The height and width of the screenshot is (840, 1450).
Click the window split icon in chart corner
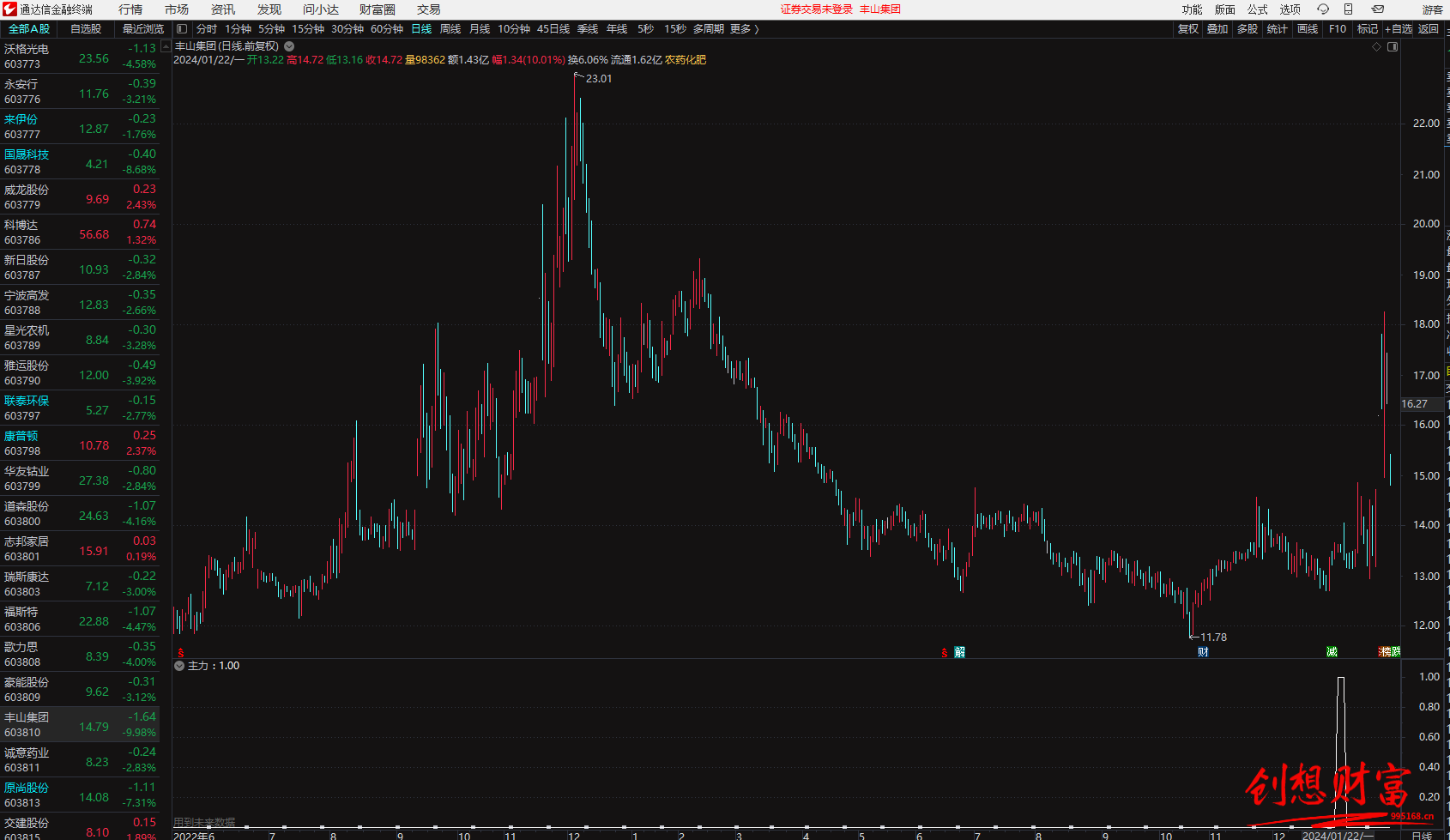click(1393, 47)
